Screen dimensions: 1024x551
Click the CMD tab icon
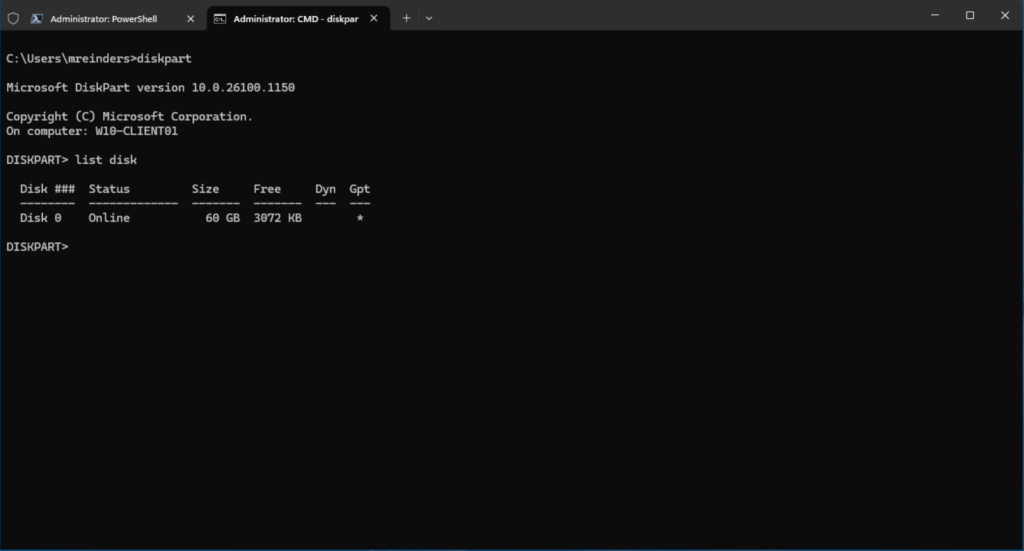220,19
